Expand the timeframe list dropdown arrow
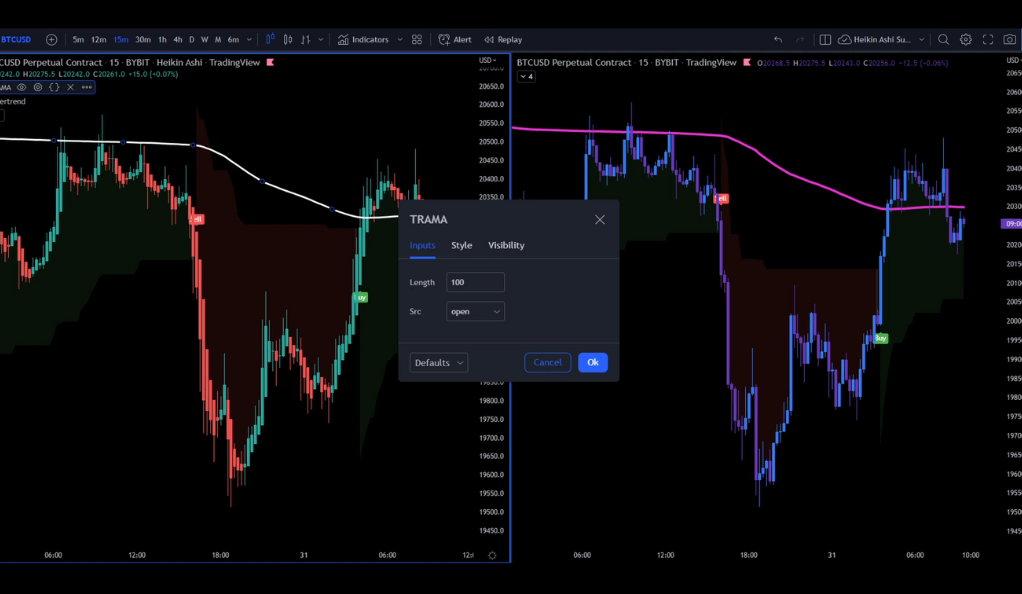 coord(249,40)
